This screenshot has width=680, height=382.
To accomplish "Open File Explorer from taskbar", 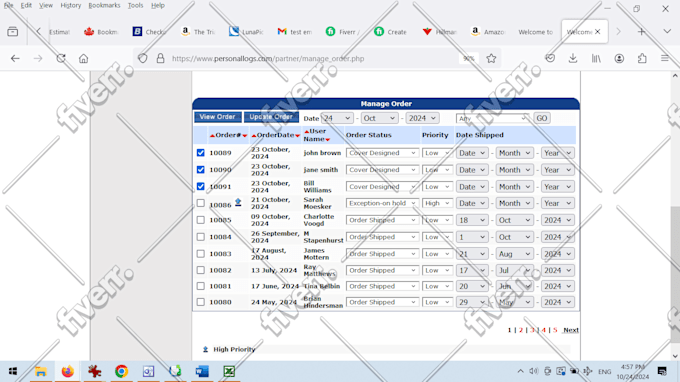I will pos(41,372).
